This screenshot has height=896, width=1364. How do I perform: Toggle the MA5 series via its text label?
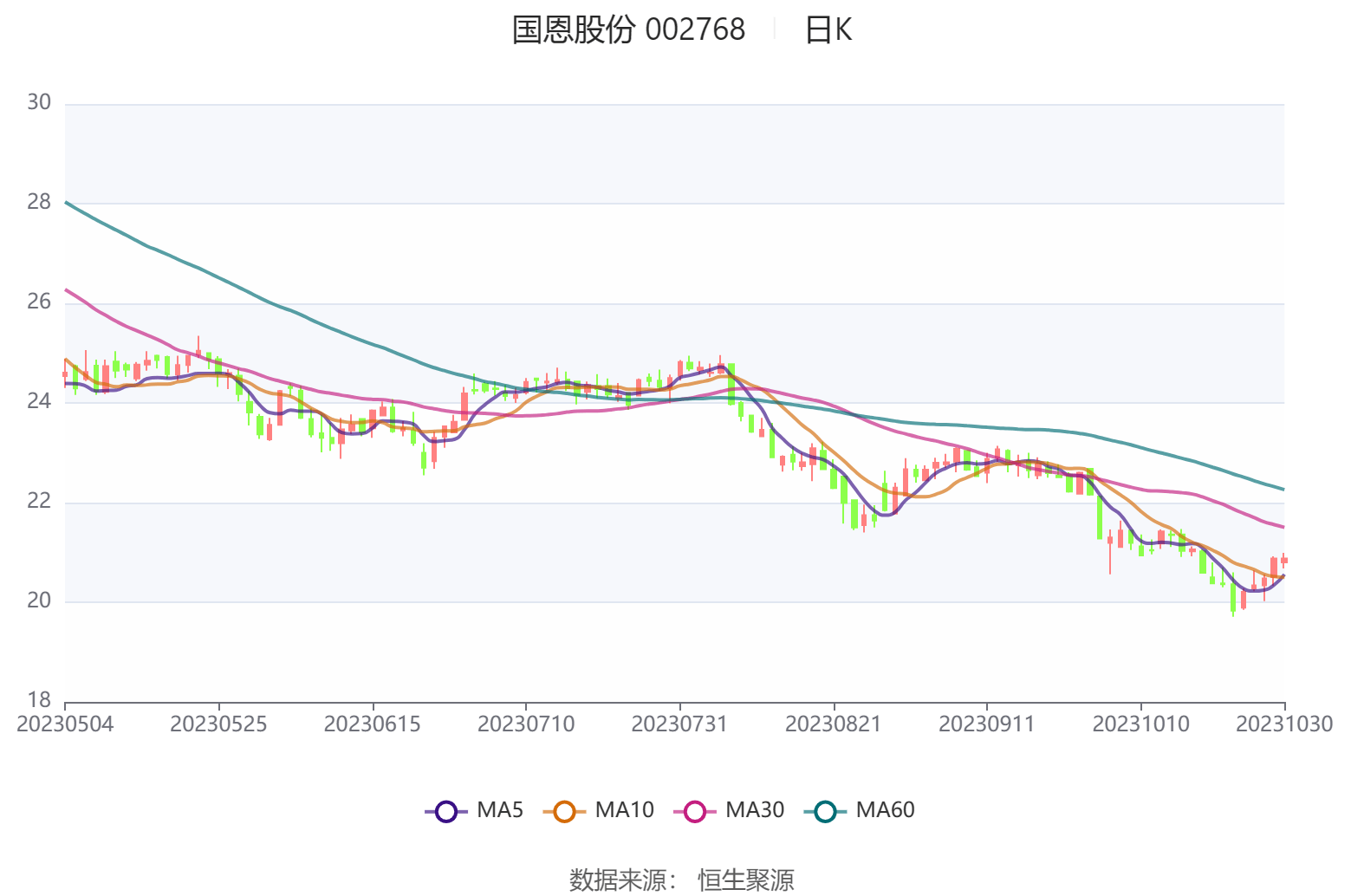point(500,810)
